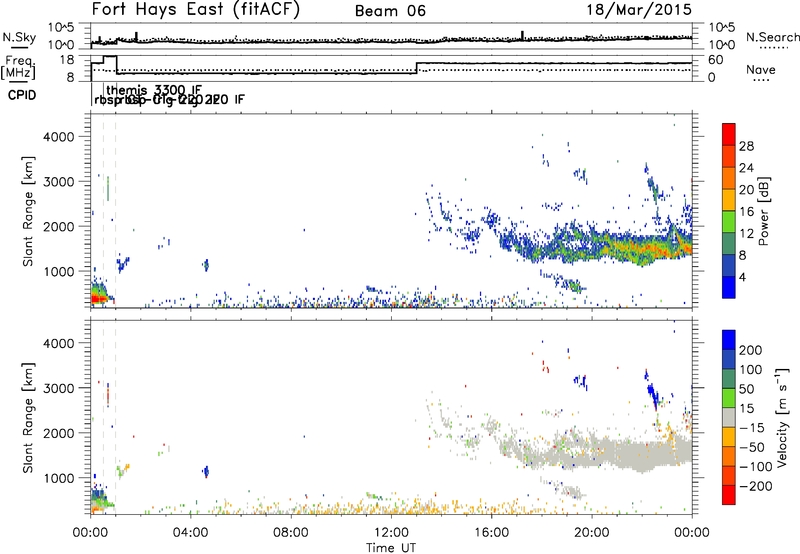The width and height of the screenshot is (800, 554).
Task: Click the "18" frequency axis tick label
Action: (67, 60)
